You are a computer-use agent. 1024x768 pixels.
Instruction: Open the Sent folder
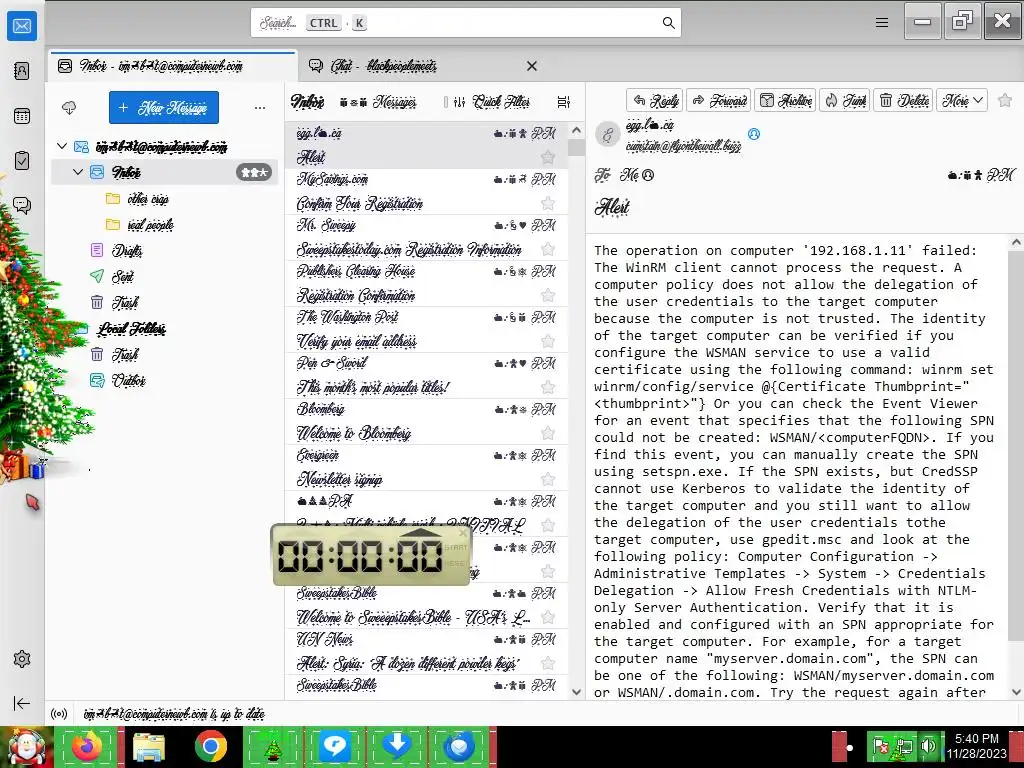tap(122, 277)
